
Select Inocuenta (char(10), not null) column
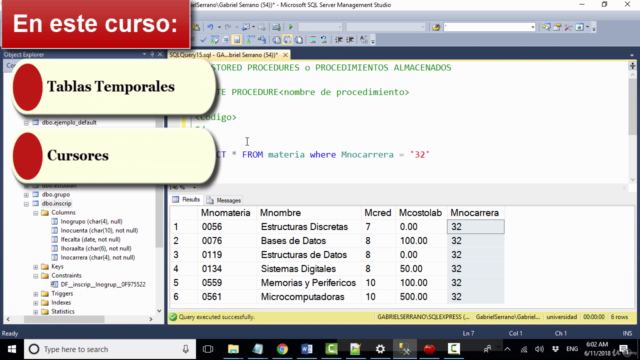(99, 230)
